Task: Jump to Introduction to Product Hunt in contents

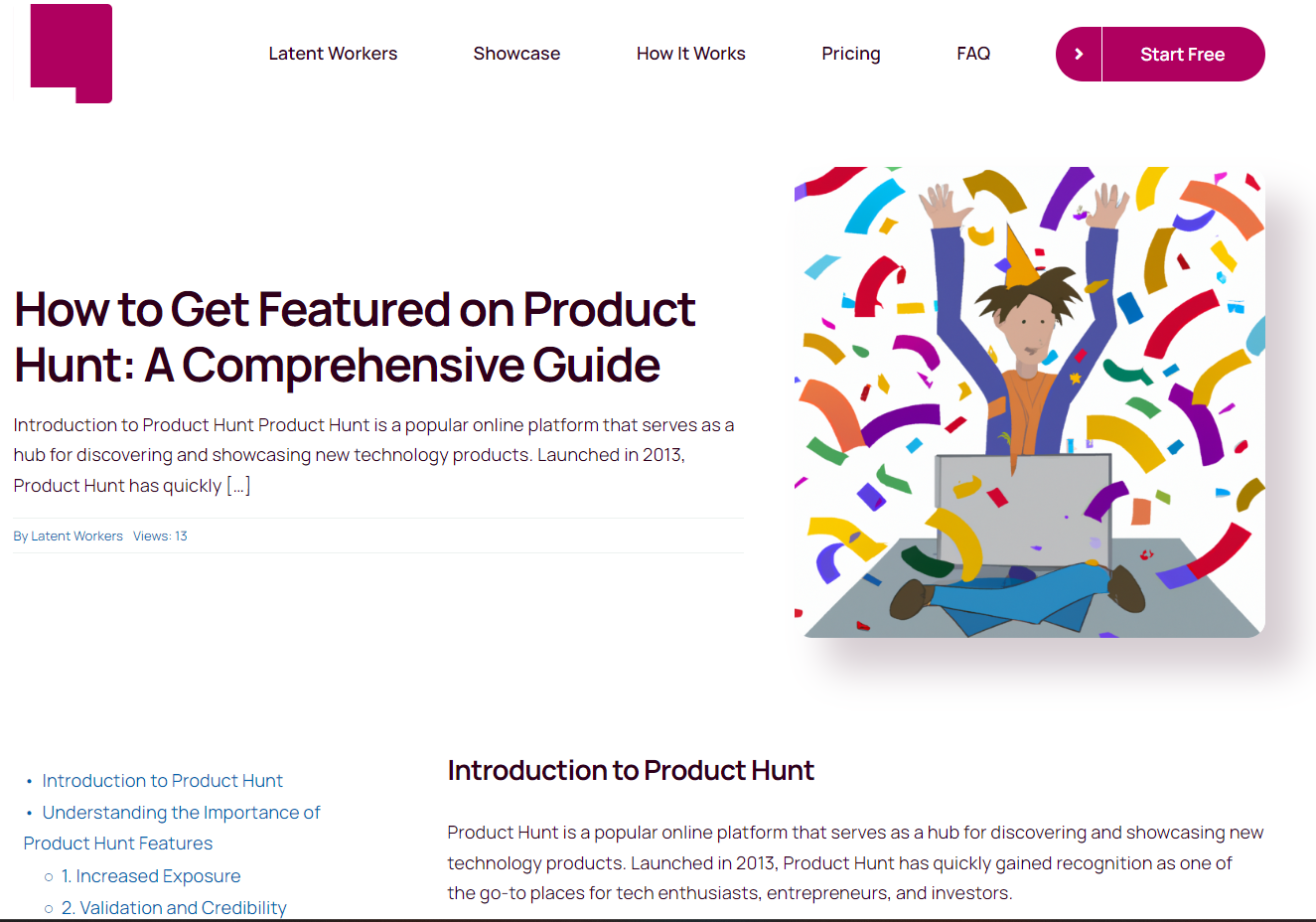Action: click(x=162, y=781)
